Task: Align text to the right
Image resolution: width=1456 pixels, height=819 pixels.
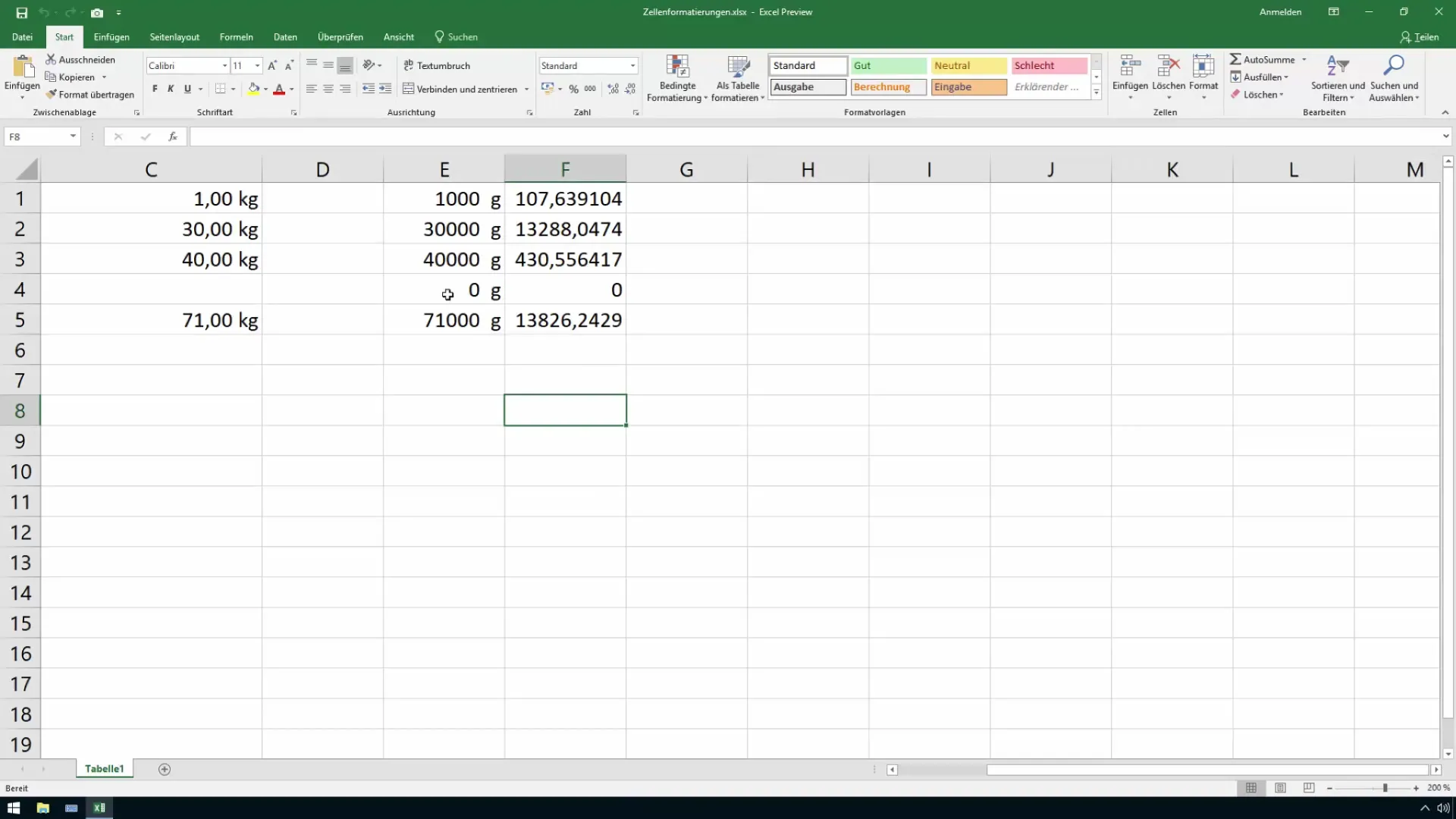Action: pos(345,89)
